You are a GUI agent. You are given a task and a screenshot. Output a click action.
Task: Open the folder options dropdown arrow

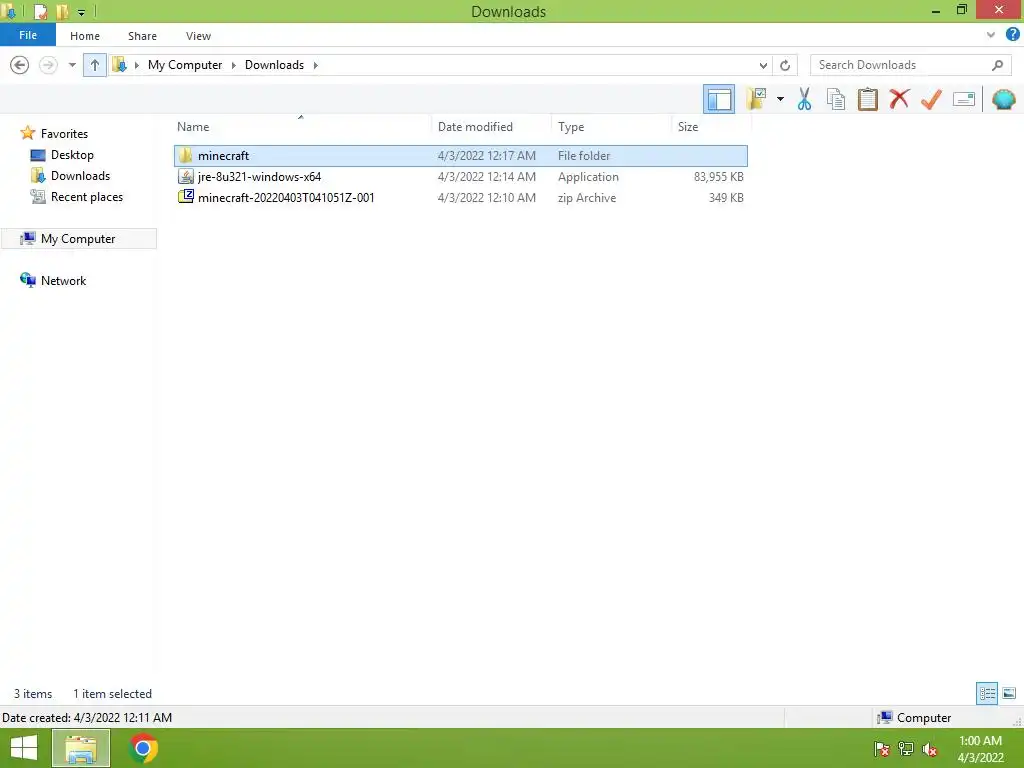coord(780,99)
